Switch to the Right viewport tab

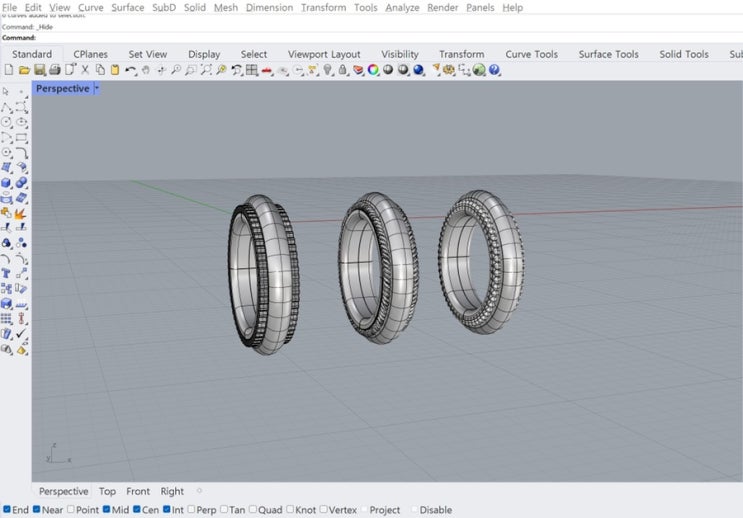tap(172, 491)
